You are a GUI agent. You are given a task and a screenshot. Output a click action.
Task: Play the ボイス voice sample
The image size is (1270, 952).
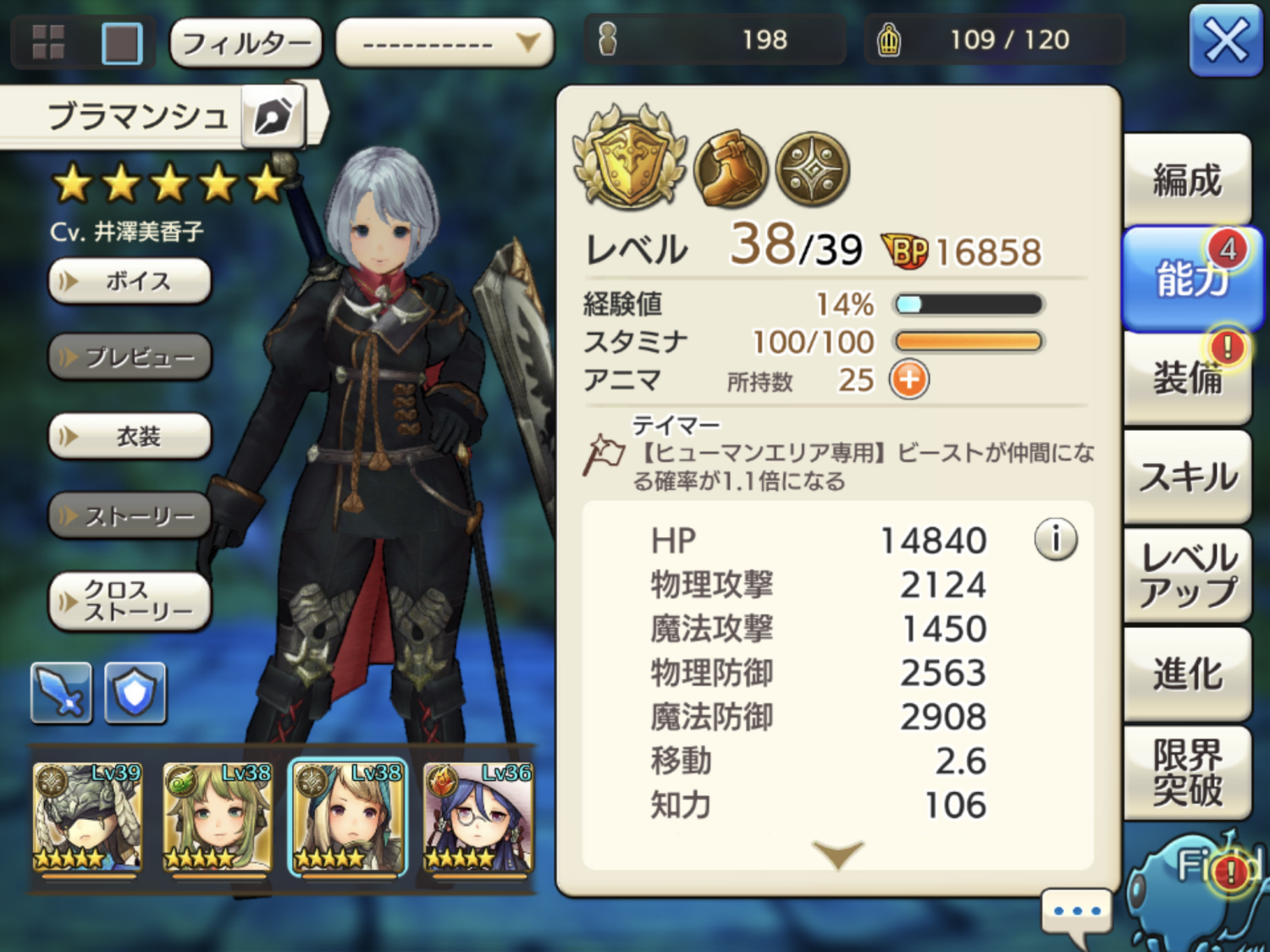coord(130,281)
